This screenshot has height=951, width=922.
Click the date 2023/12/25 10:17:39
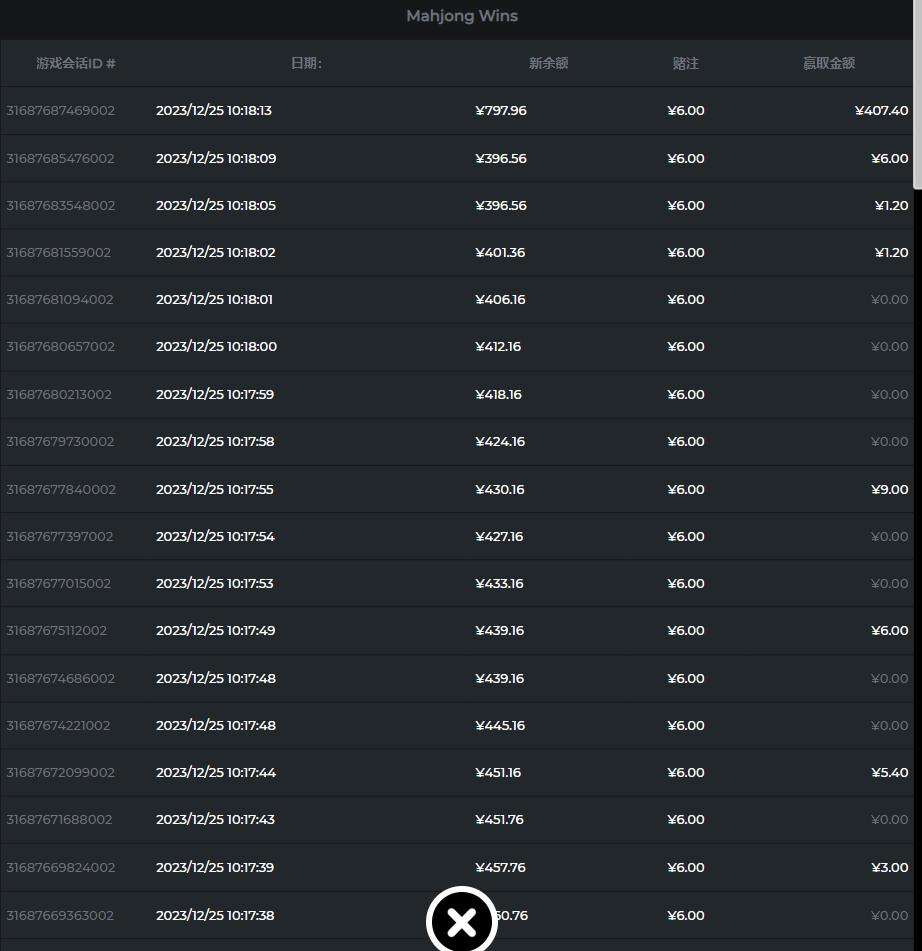[x=215, y=867]
